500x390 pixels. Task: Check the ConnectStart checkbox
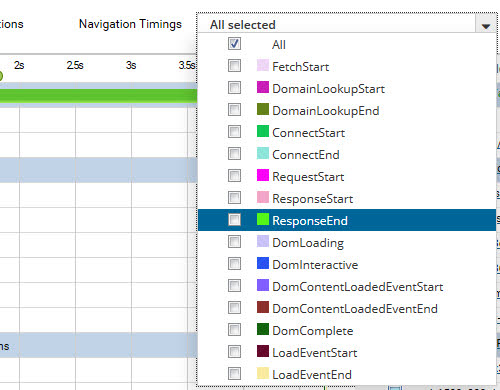coord(234,132)
